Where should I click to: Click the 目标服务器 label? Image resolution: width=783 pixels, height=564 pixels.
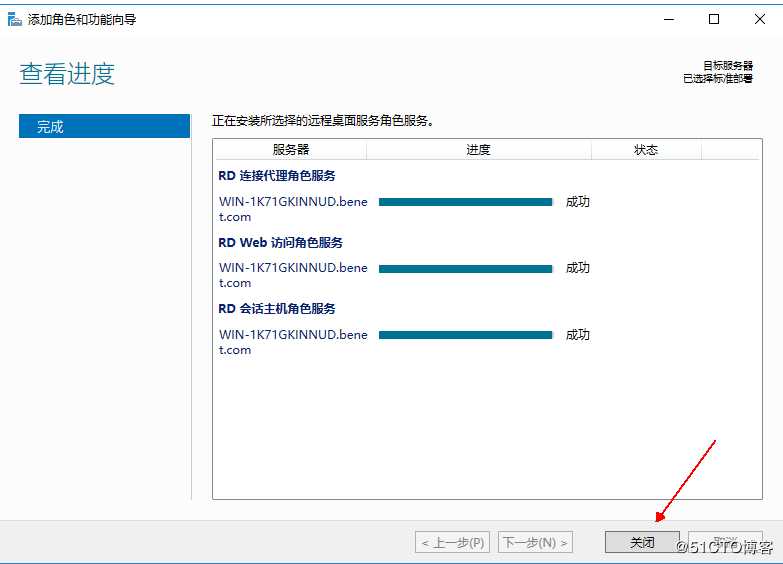pos(728,65)
